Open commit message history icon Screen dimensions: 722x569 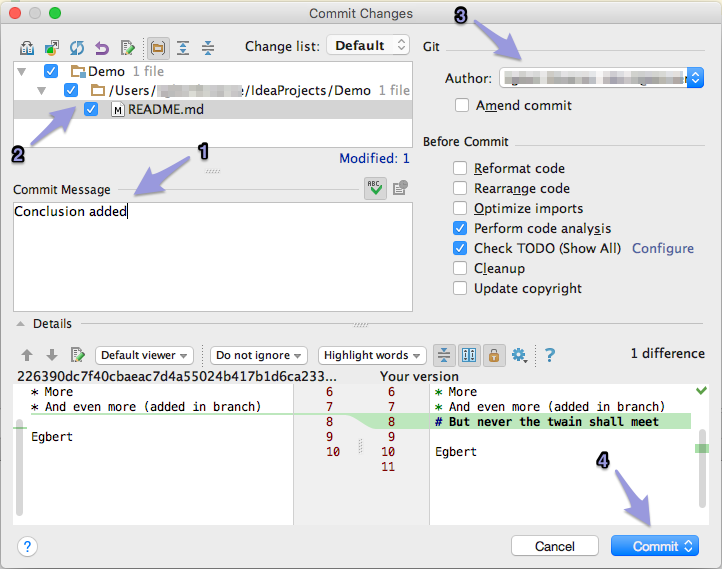[401, 189]
